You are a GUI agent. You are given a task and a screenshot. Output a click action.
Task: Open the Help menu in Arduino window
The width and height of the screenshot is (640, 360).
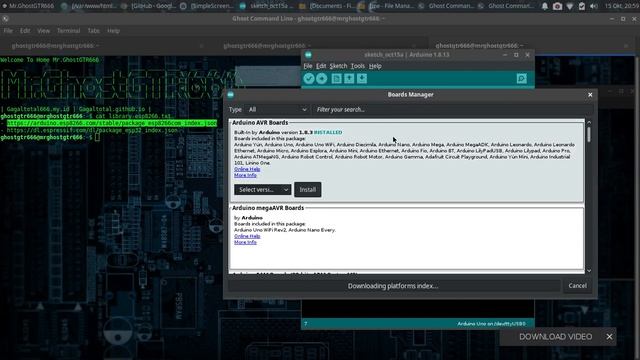click(375, 66)
